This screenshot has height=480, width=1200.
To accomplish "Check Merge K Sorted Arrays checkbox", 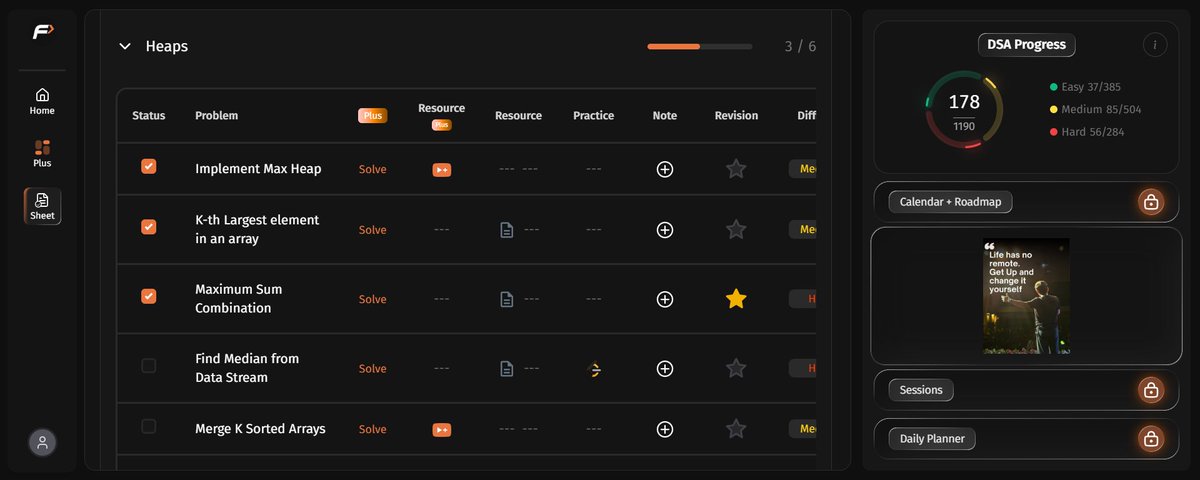I will [149, 426].
